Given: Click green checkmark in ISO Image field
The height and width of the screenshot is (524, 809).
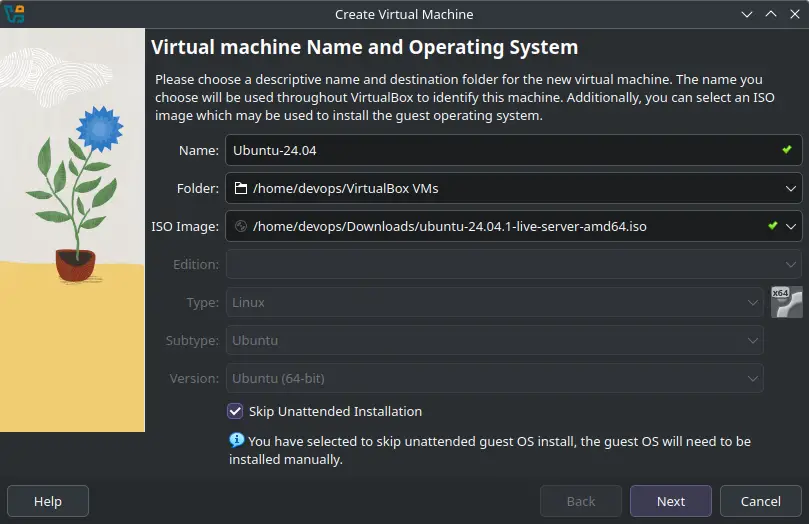Looking at the screenshot, I should tap(772, 225).
